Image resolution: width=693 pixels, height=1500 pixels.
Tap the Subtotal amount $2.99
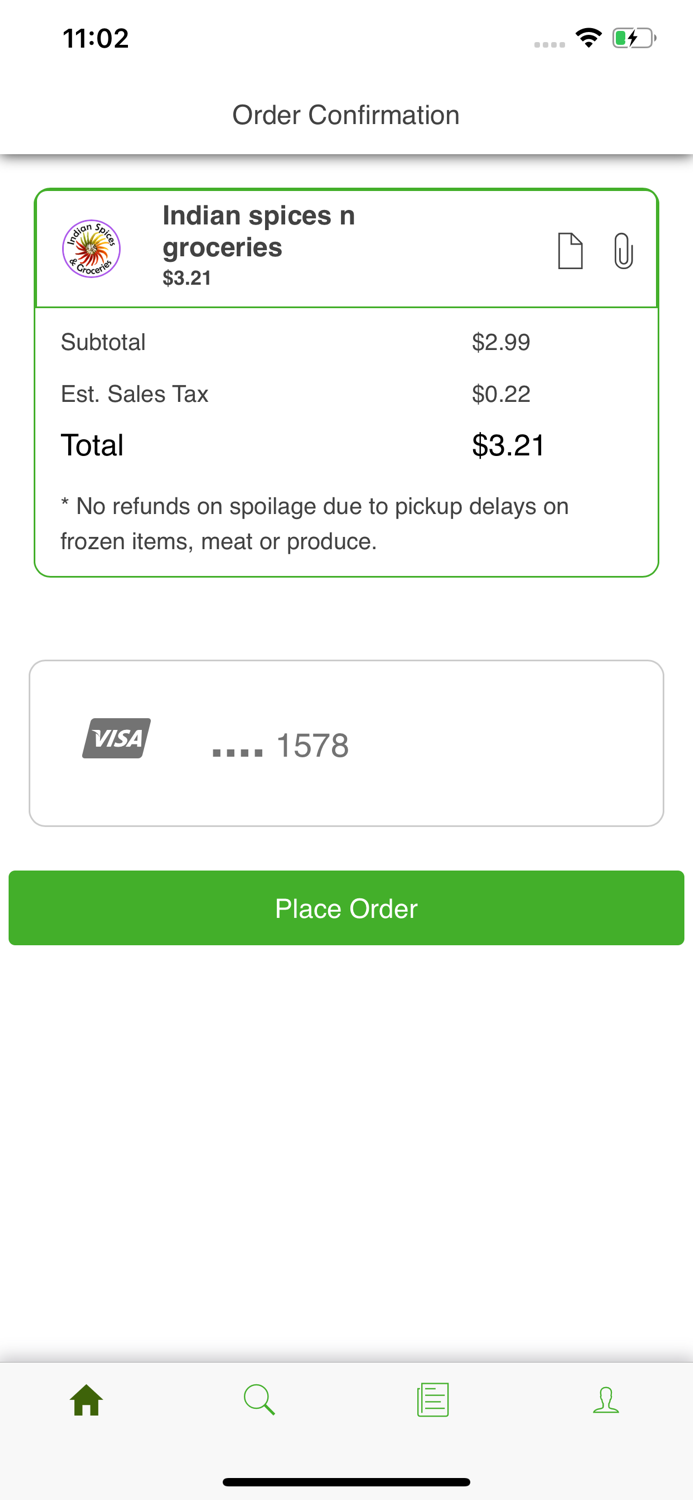click(501, 343)
